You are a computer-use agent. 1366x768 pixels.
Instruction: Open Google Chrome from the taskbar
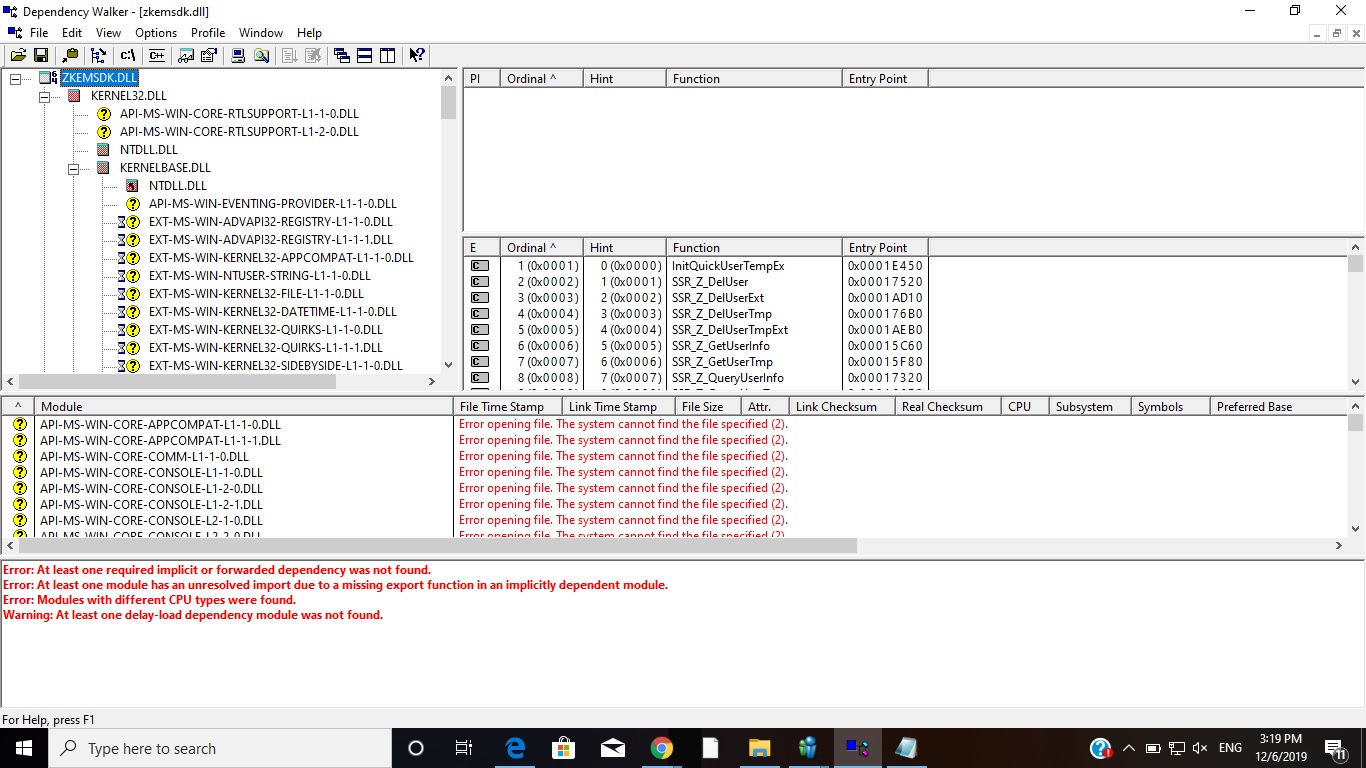click(661, 748)
